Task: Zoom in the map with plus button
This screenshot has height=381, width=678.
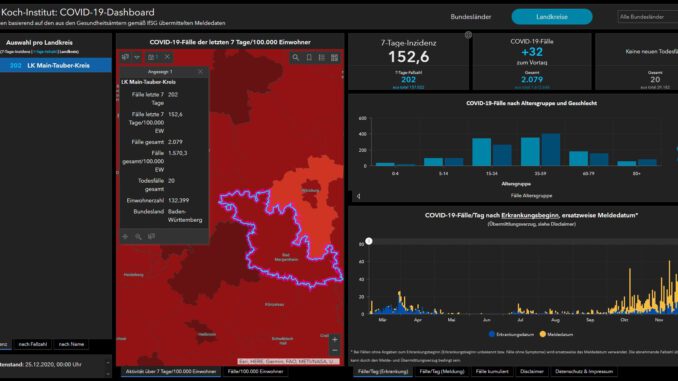Action: pos(335,339)
